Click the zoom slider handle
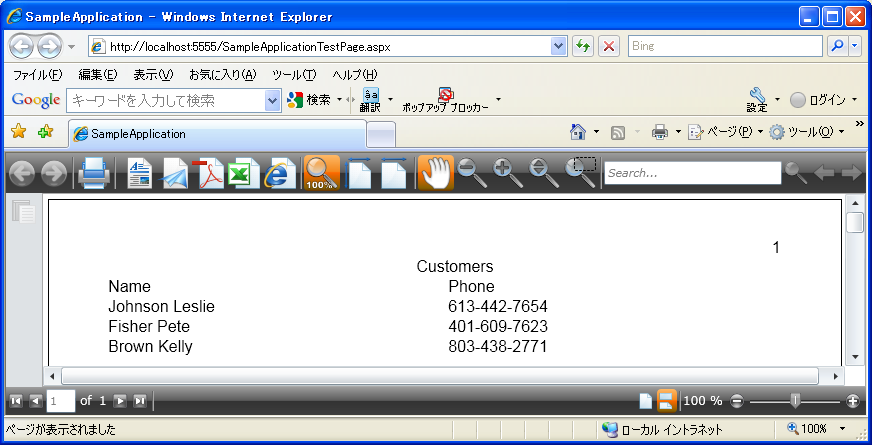Screen dimensions: 872x445 (x=796, y=401)
